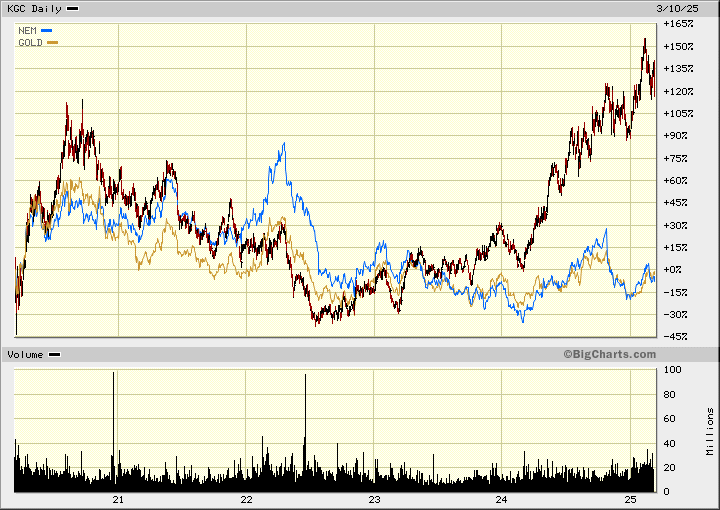The height and width of the screenshot is (510, 720).
Task: Click the '+135%' axis label
Action: [678, 69]
